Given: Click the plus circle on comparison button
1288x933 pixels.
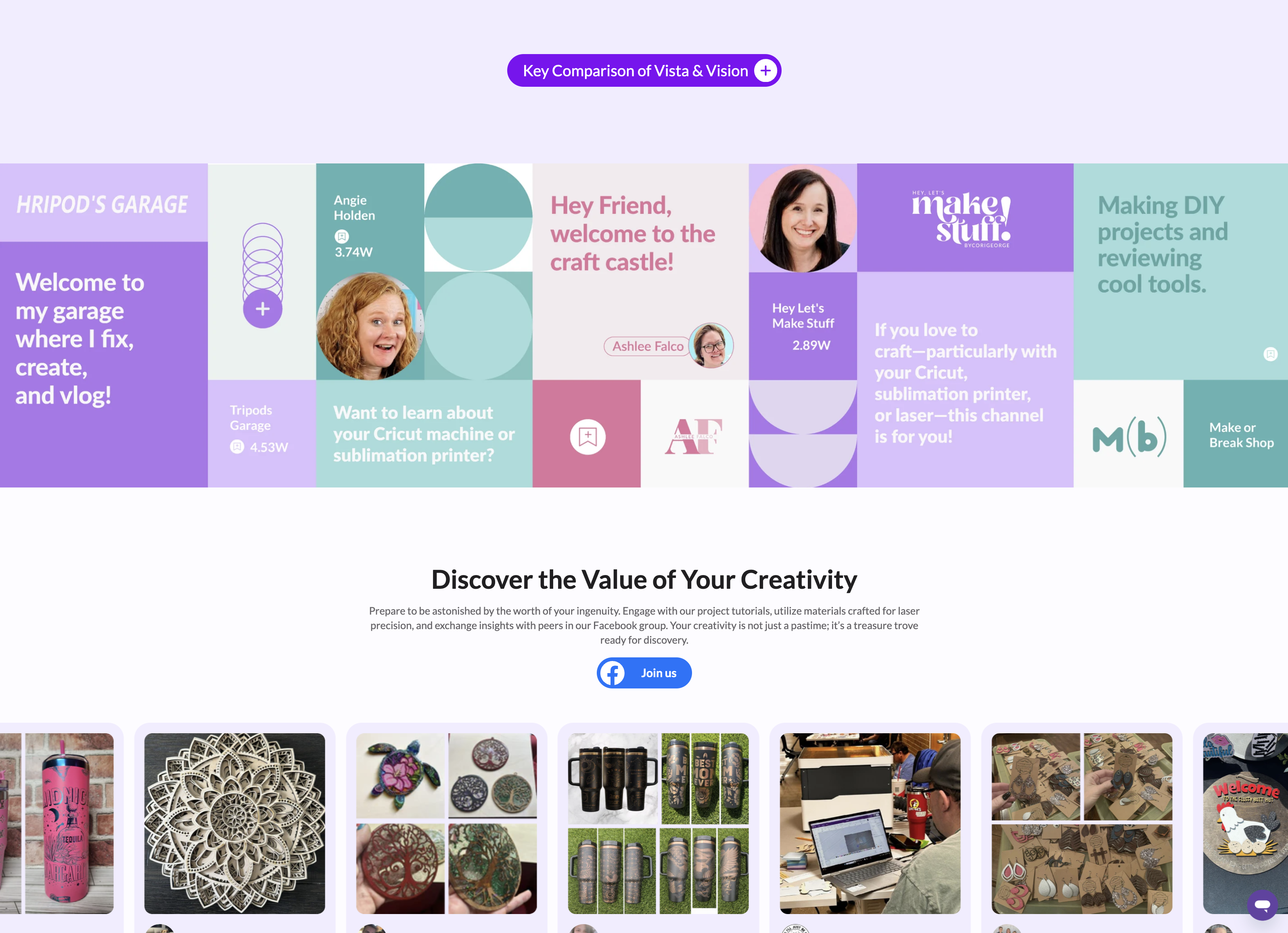Looking at the screenshot, I should [765, 70].
